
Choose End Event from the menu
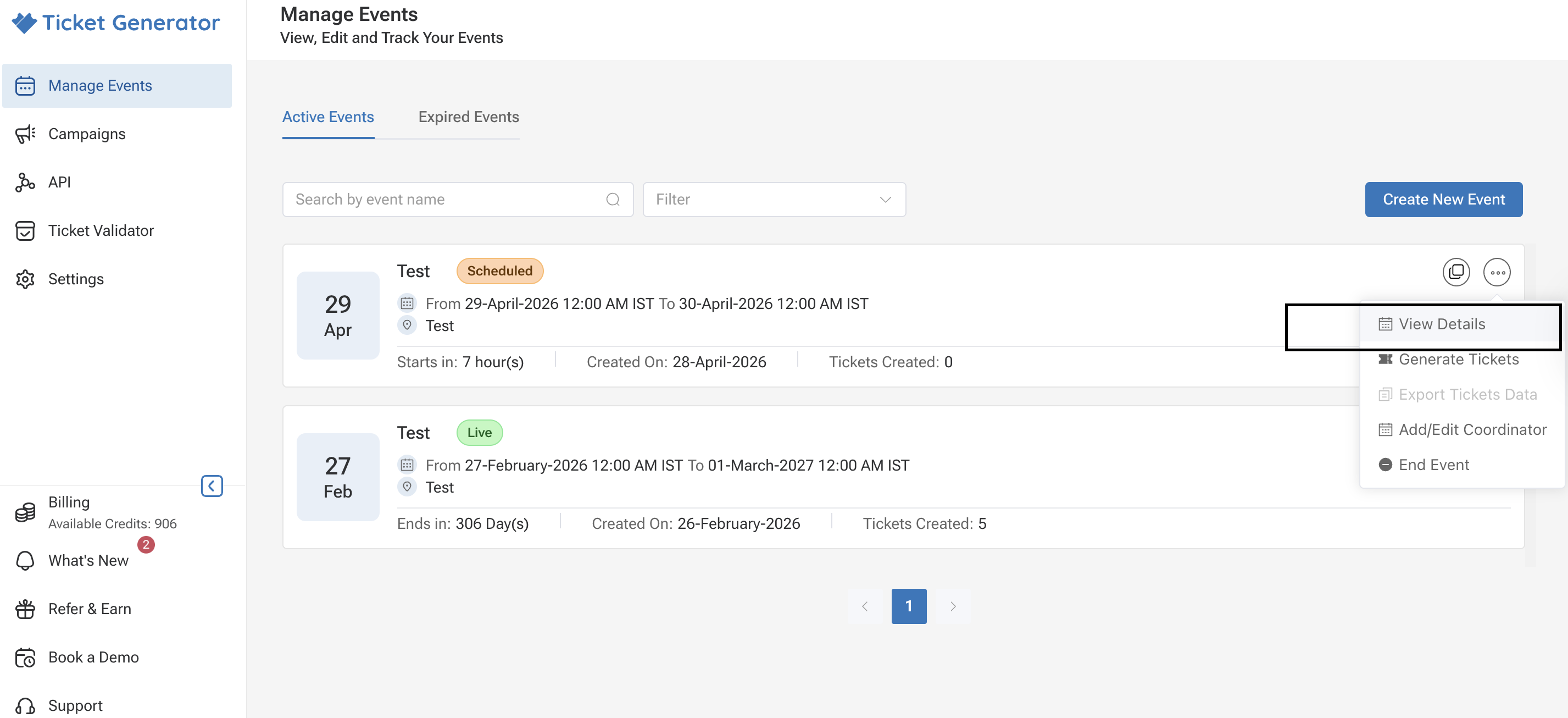click(1461, 465)
